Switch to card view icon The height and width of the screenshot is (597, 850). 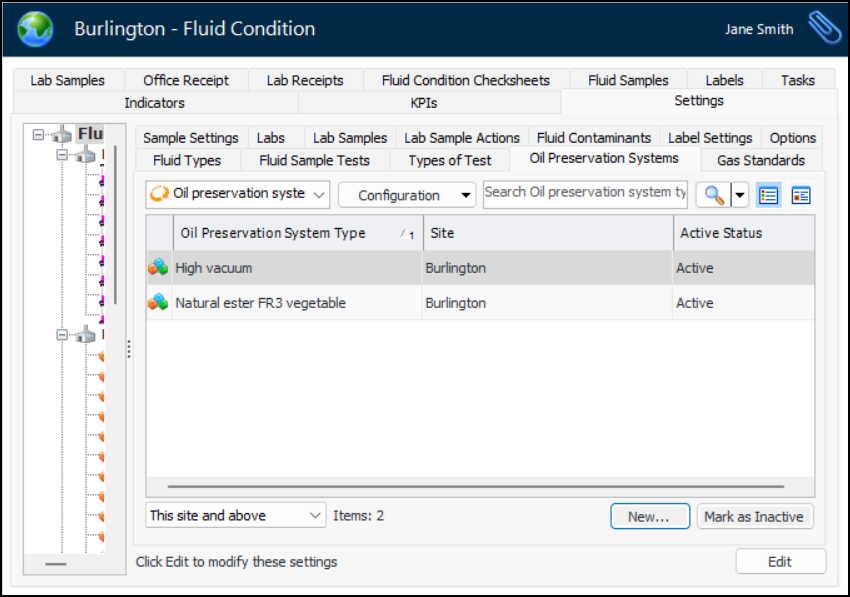[800, 195]
